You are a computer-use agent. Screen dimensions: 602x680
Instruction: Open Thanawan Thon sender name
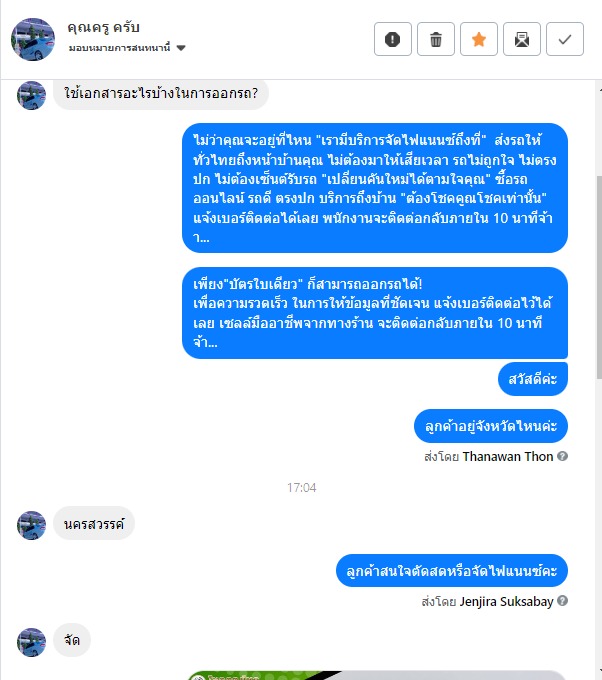click(507, 457)
